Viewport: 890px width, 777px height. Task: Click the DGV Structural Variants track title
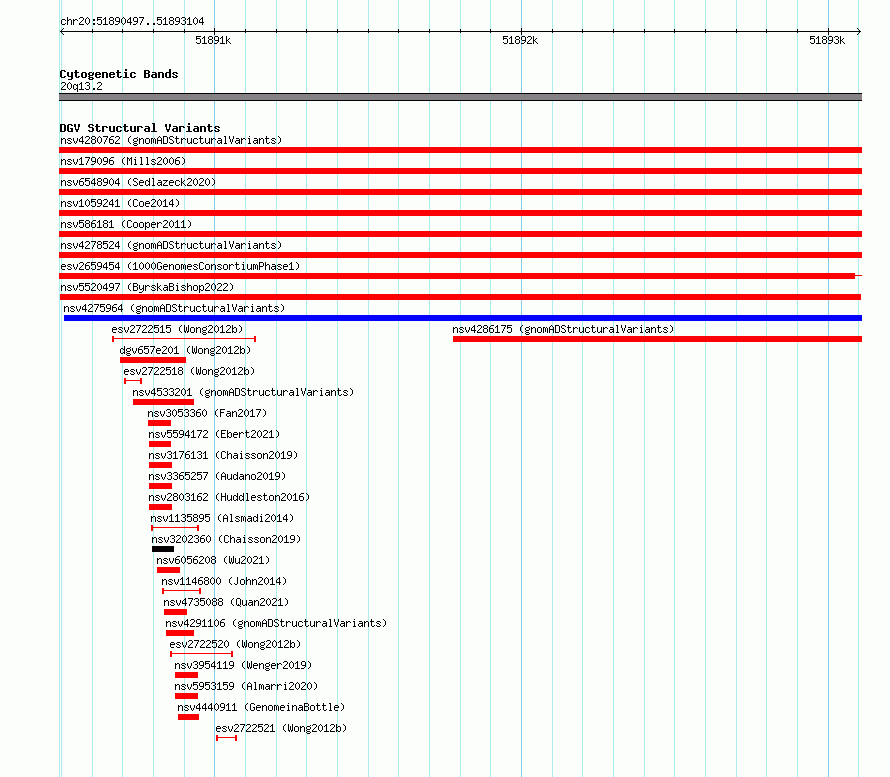tap(140, 128)
